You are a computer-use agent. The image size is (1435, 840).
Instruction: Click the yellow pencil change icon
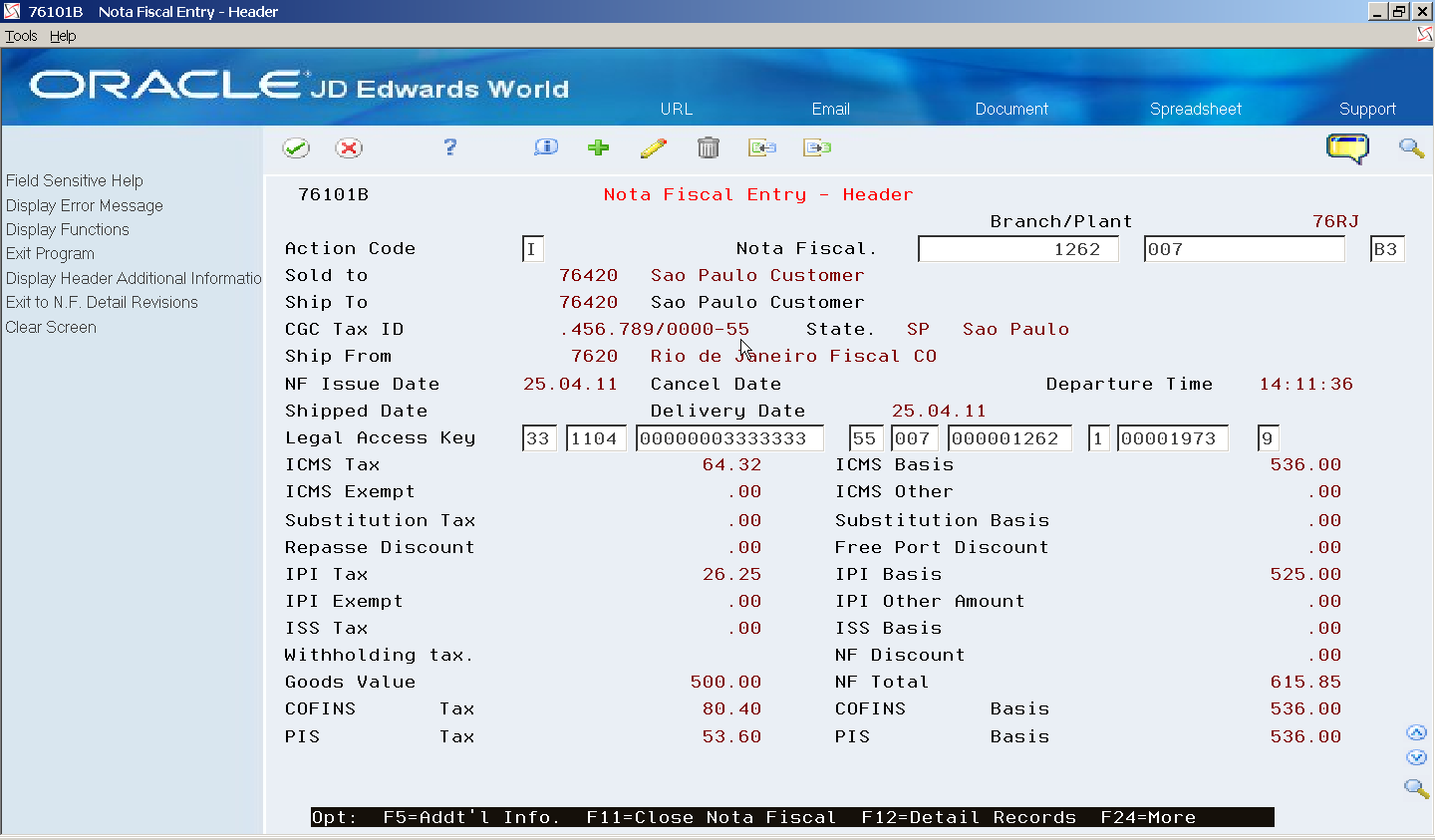(x=654, y=147)
